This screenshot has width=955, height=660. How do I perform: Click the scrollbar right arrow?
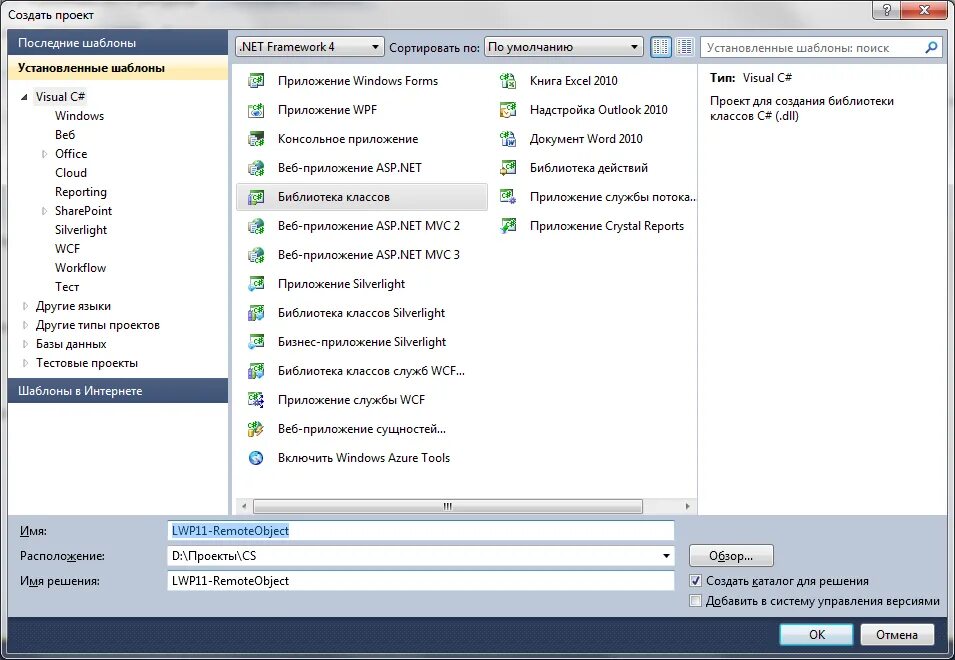coord(688,507)
